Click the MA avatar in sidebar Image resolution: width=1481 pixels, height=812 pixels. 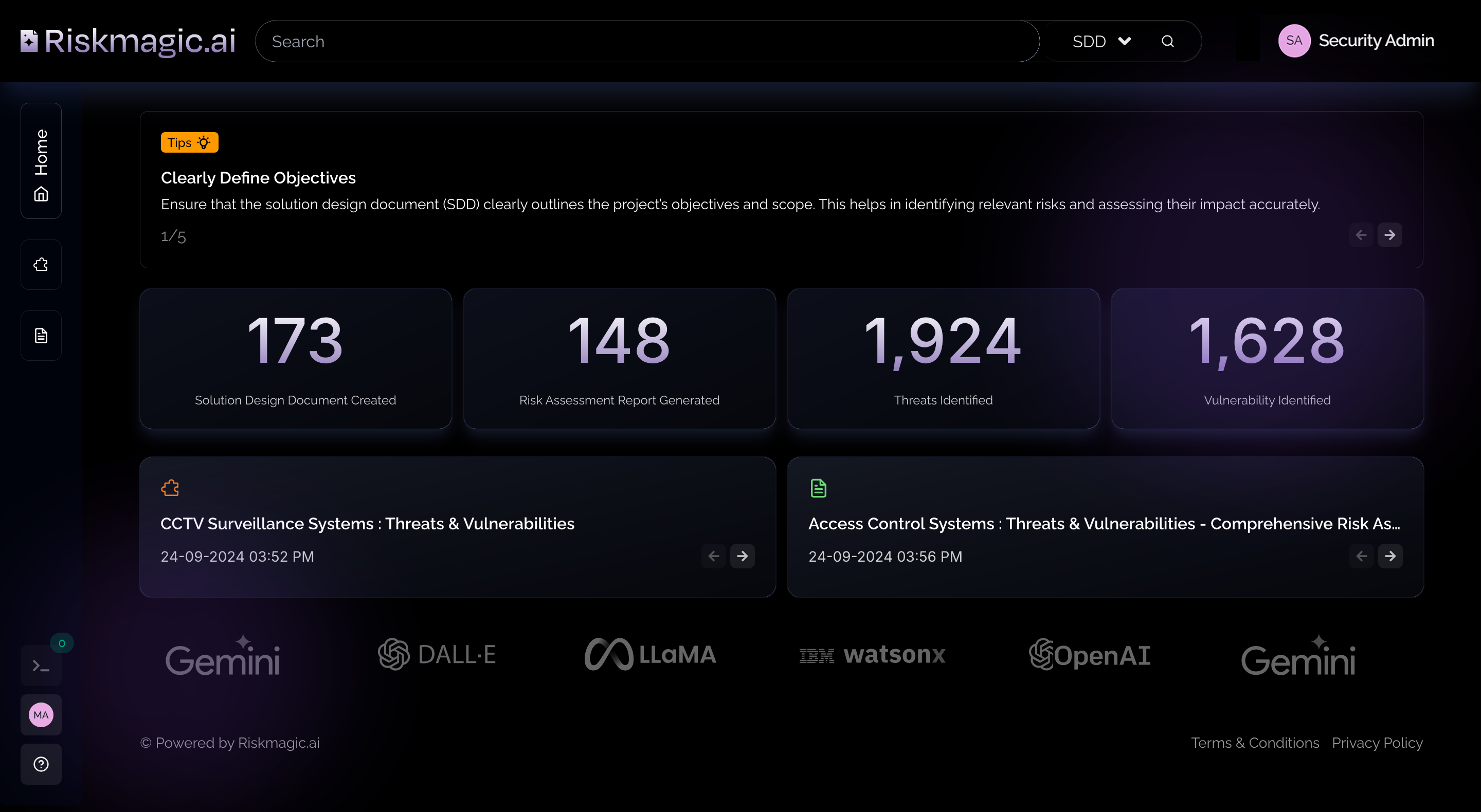(x=41, y=714)
